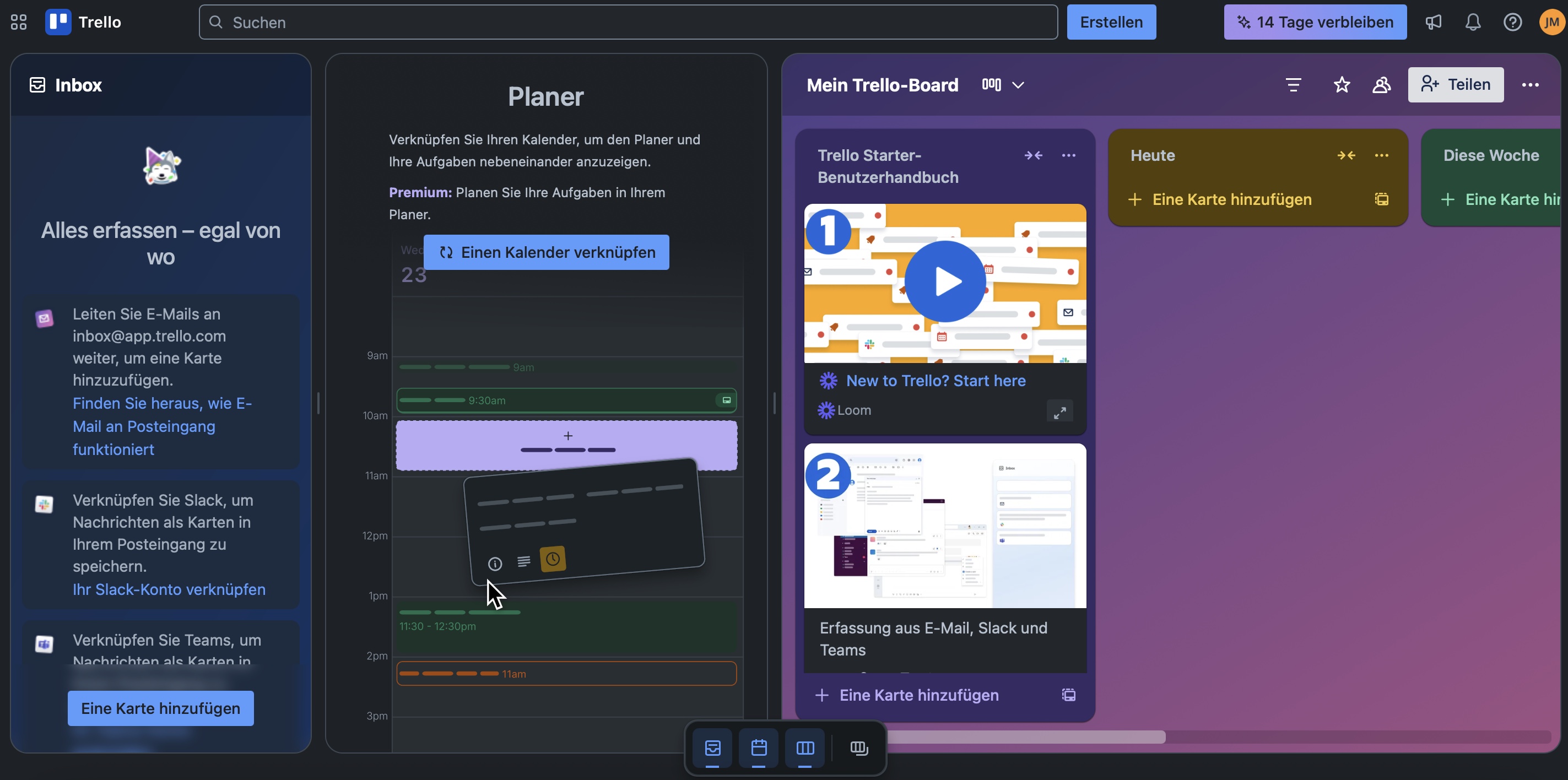Click the Diese Woche list title
Screen dimensions: 1568x780
(x=1491, y=155)
